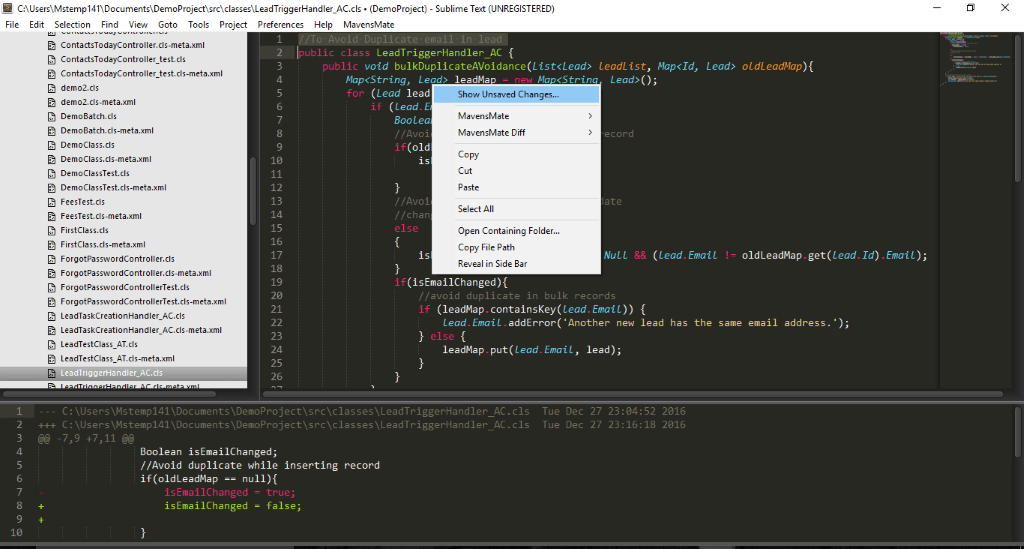
Task: Expand the MavensMate submenu arrow
Action: coord(590,116)
